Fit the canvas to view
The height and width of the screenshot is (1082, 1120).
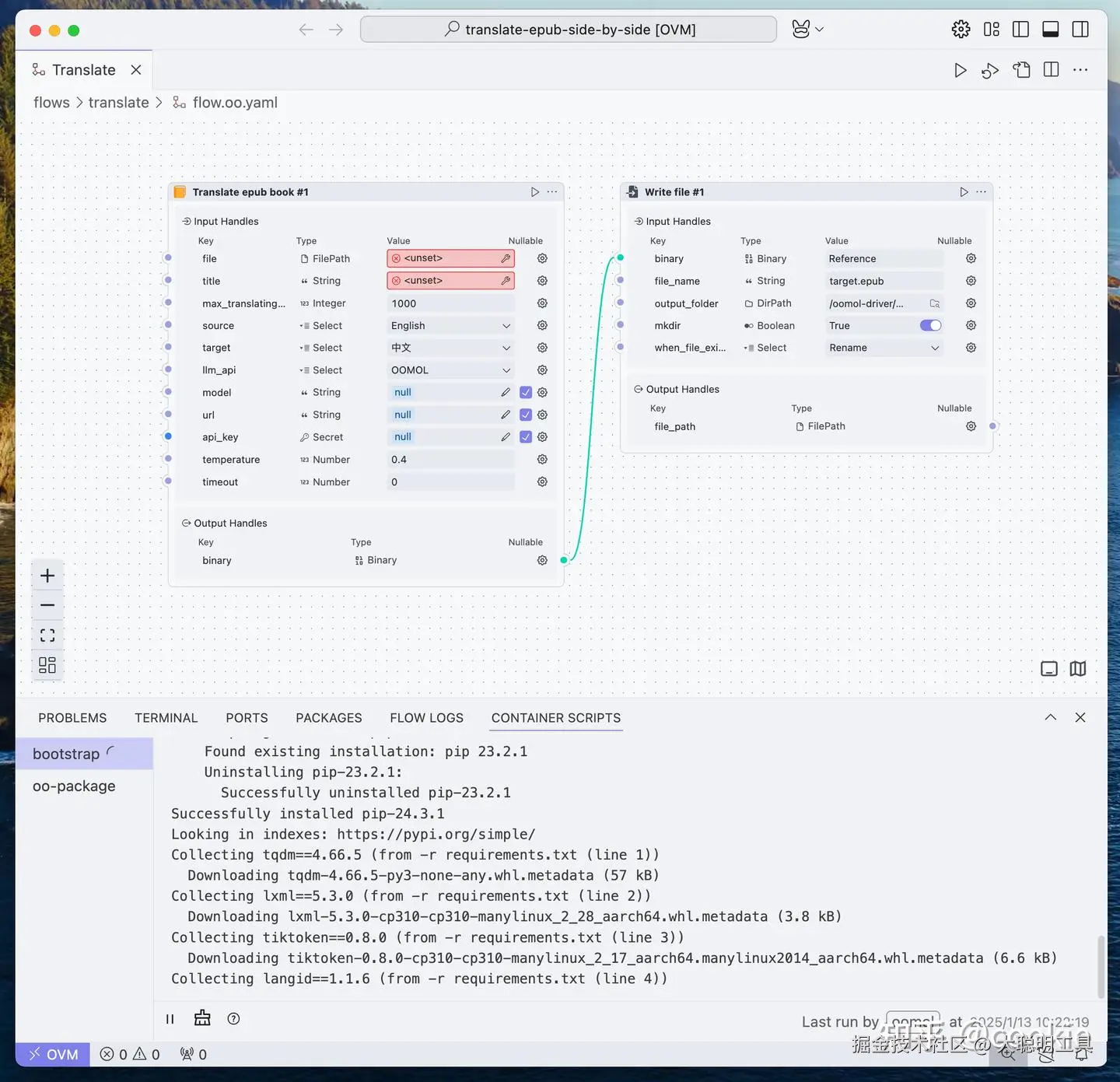pyautogui.click(x=47, y=636)
